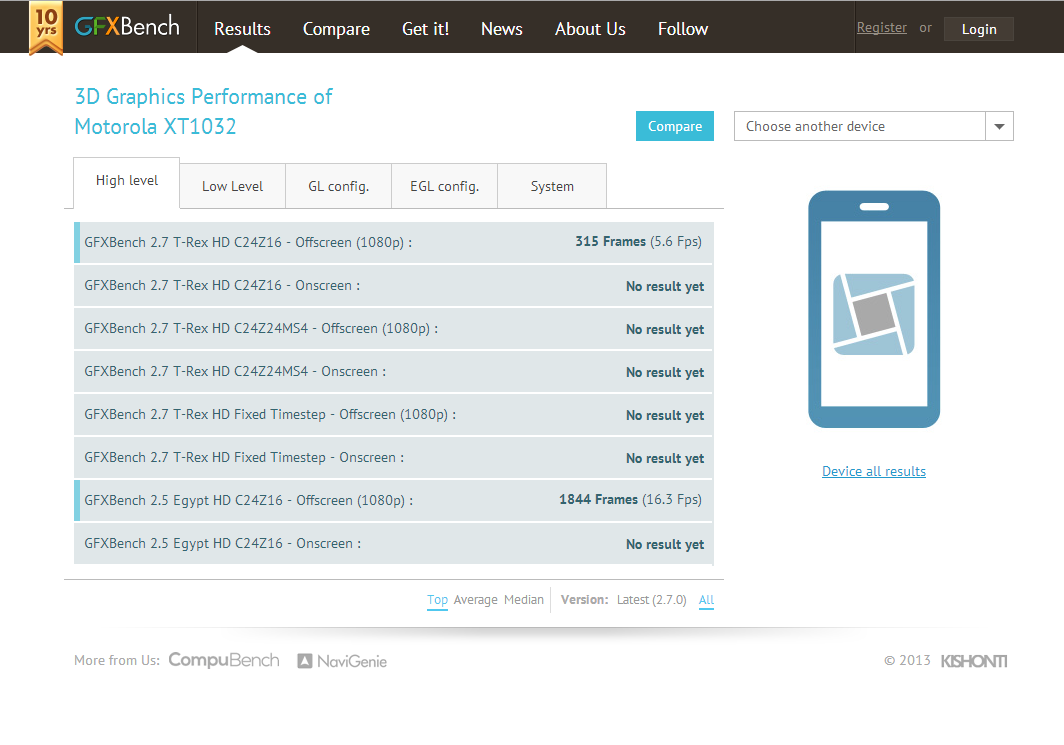
Task: Open the NaviGenie logo link
Action: 342,661
